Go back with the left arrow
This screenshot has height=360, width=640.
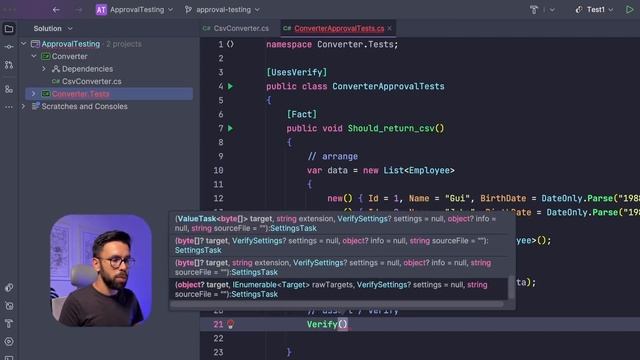tap(56, 9)
